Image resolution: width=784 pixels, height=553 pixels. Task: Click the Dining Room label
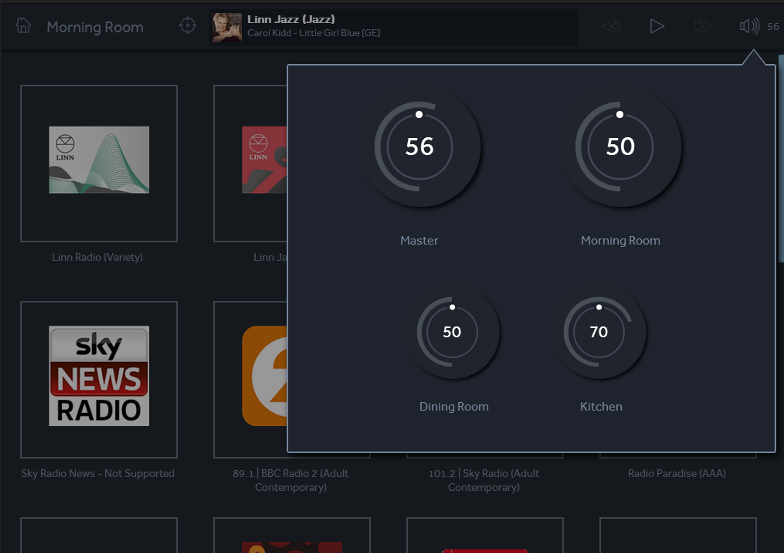[454, 407]
